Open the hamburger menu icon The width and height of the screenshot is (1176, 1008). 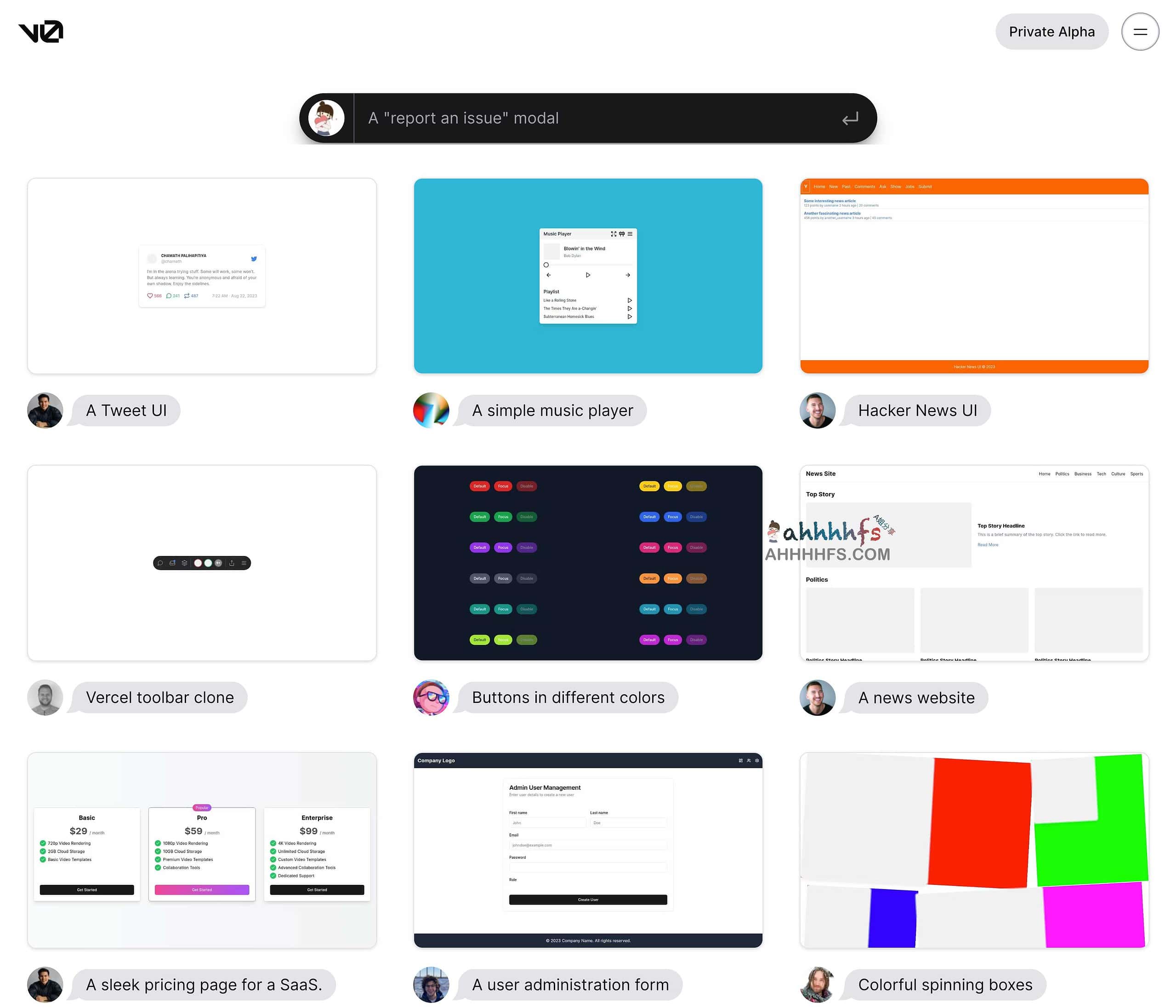(1140, 31)
